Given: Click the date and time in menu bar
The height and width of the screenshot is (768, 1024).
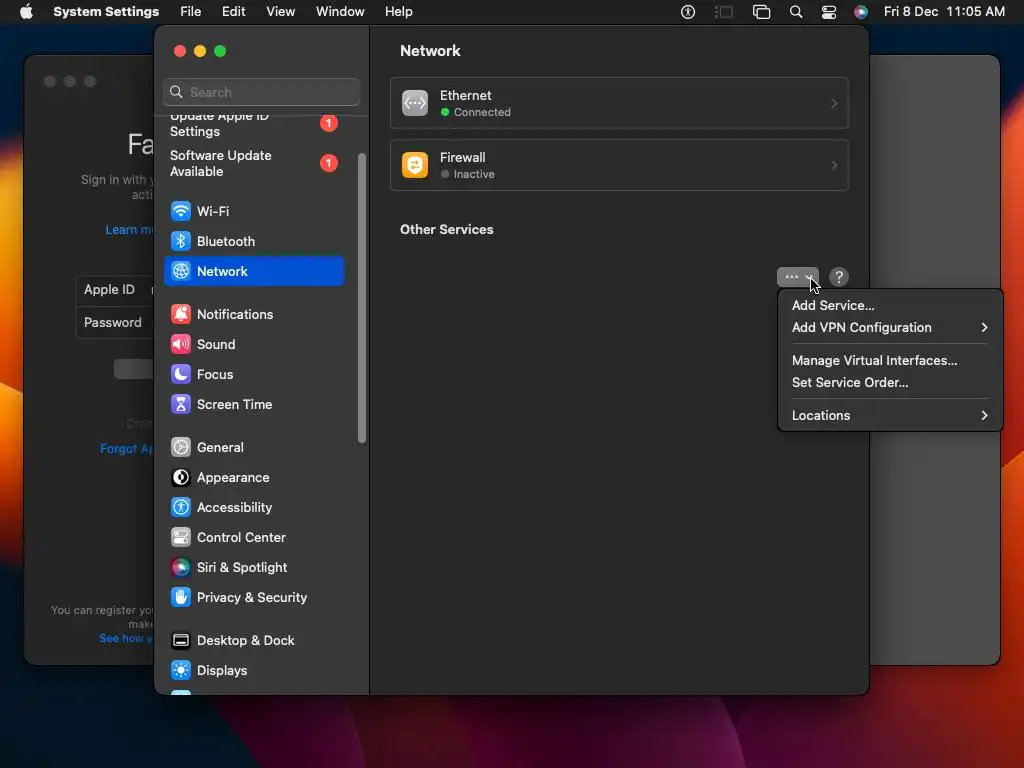Looking at the screenshot, I should click(x=944, y=12).
